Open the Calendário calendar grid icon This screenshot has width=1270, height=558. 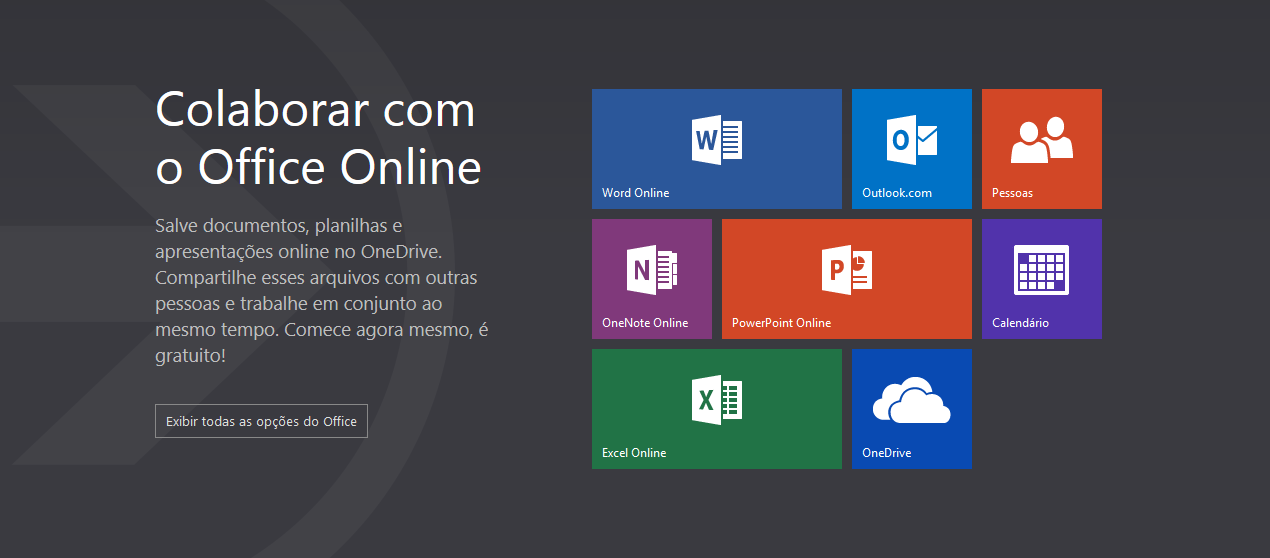1041,270
